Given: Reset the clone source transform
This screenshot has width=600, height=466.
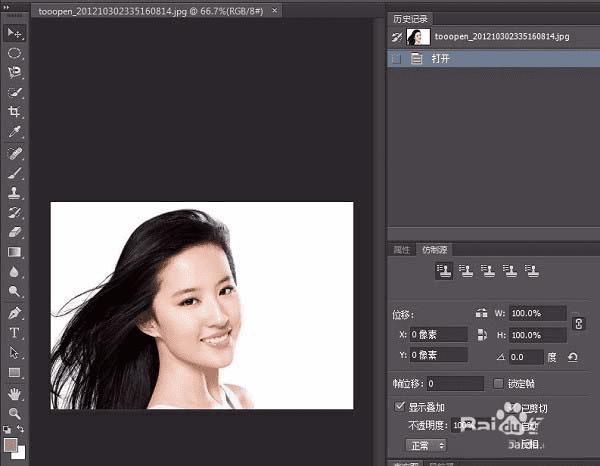Looking at the screenshot, I should [573, 356].
